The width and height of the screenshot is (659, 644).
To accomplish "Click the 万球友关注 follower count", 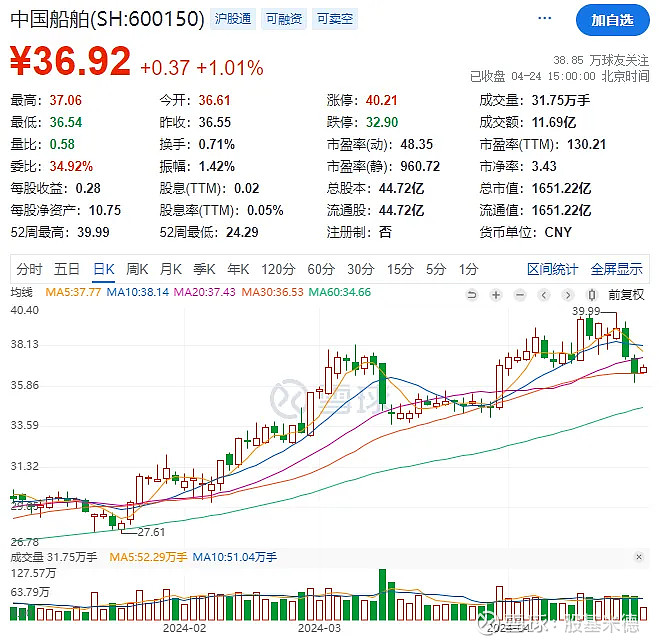I will pyautogui.click(x=601, y=61).
